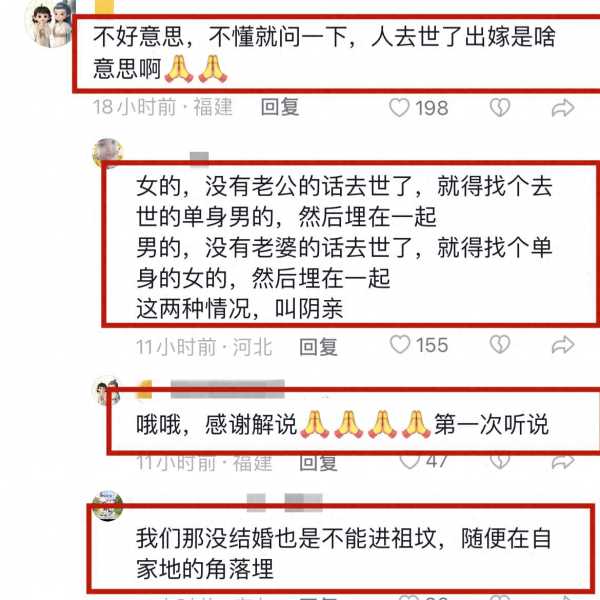The width and height of the screenshot is (600, 600).
Task: Share the comment posted 18 hours ago
Action: tap(563, 108)
